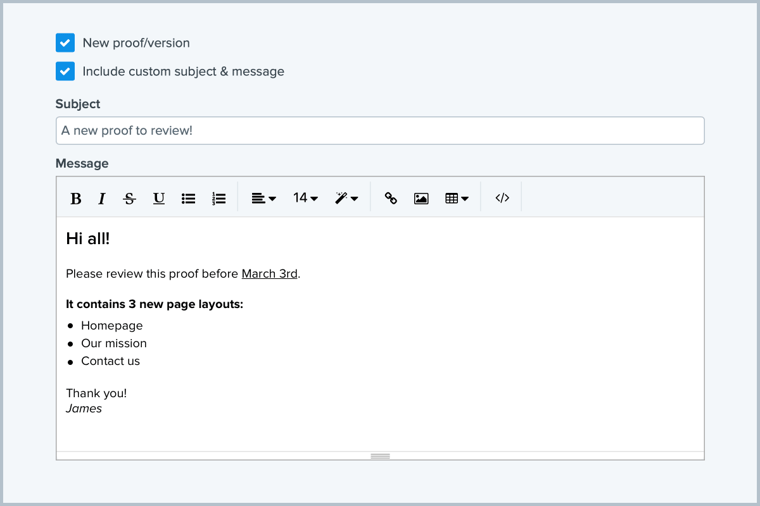
Task: Open the font size 14 dropdown
Action: (305, 198)
